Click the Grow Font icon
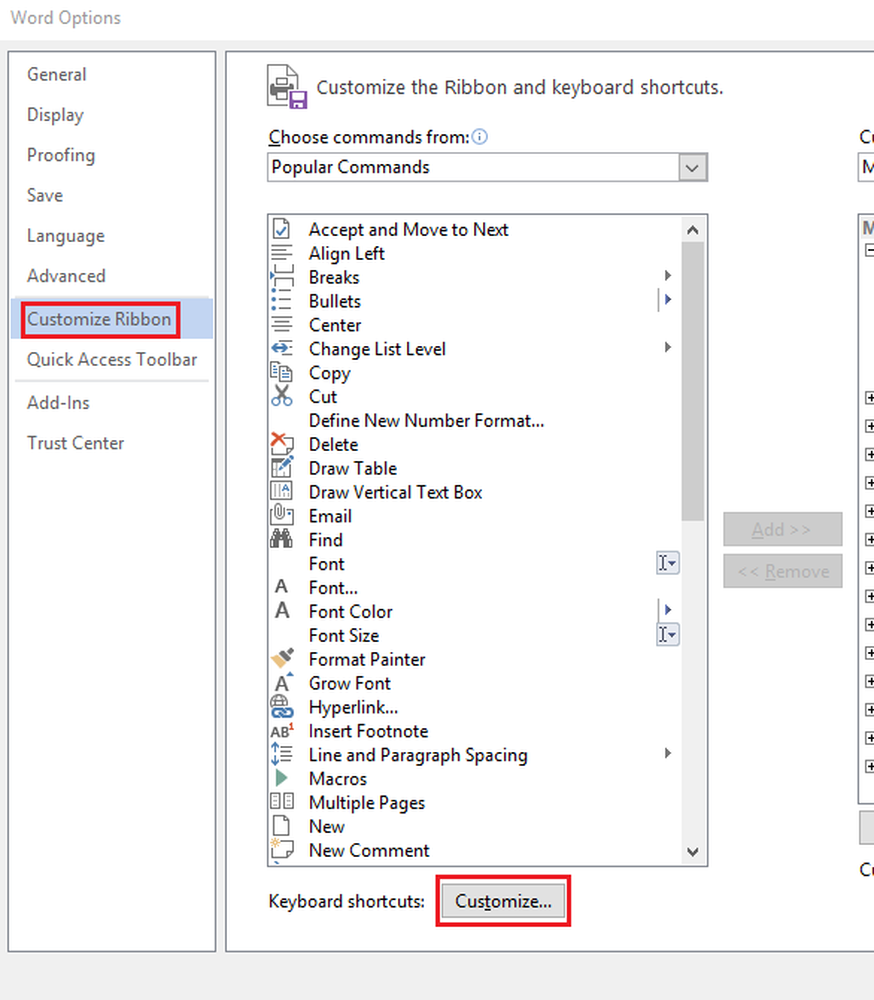874x1000 pixels. click(282, 683)
